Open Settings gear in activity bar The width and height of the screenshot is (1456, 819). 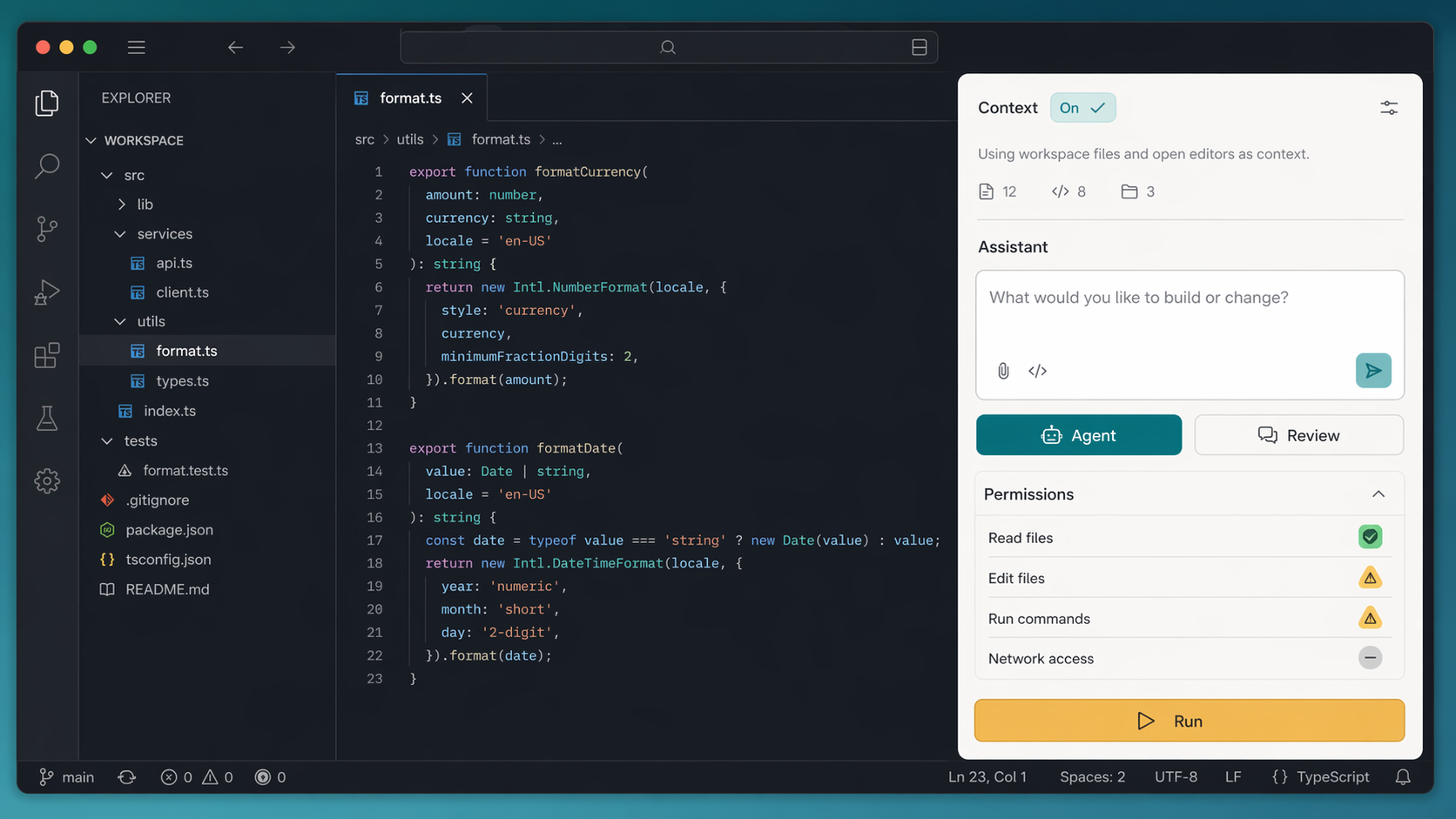click(47, 480)
